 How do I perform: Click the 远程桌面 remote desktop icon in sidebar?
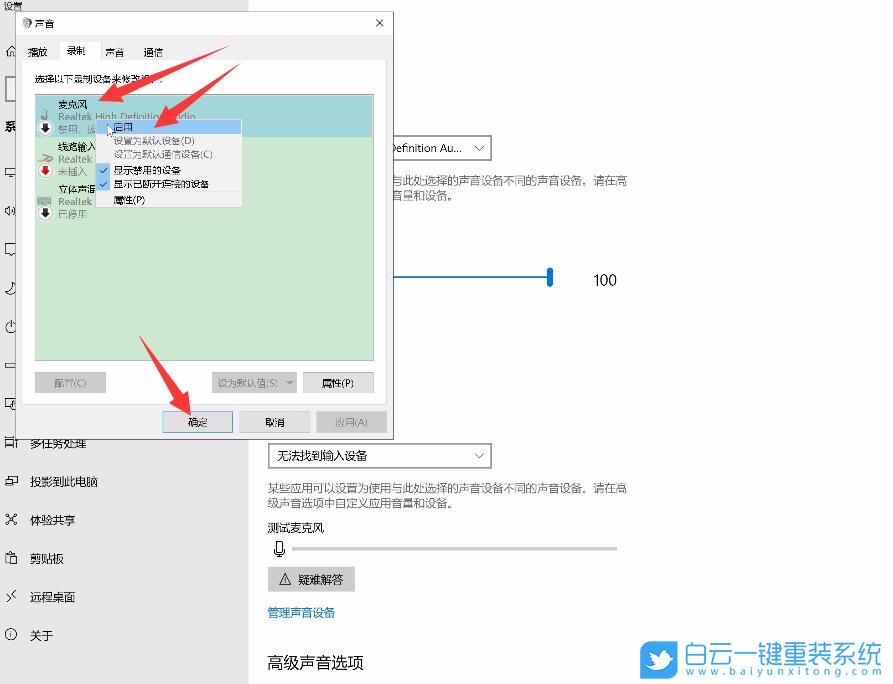click(13, 598)
